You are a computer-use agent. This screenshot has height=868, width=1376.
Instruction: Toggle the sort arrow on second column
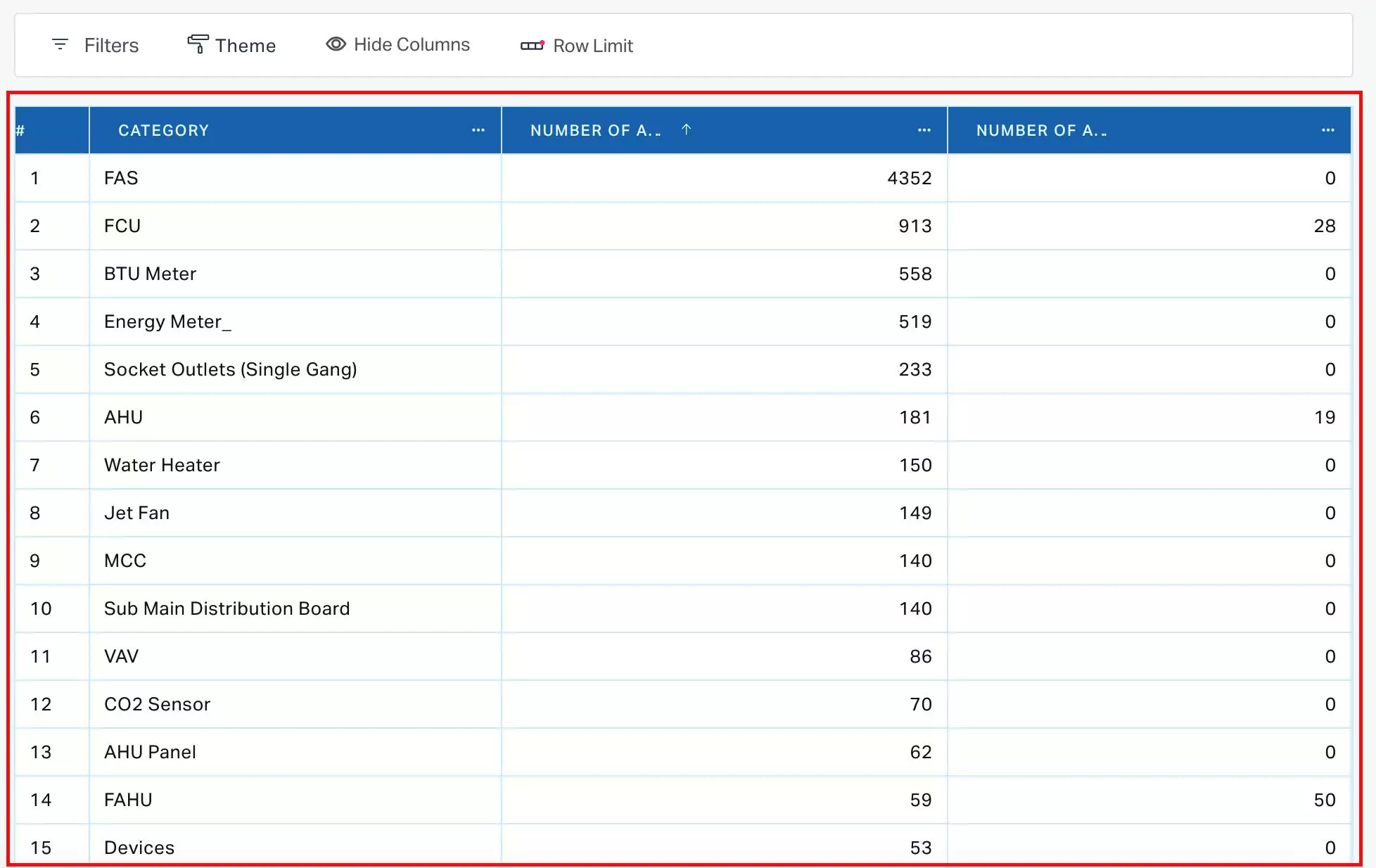click(687, 129)
